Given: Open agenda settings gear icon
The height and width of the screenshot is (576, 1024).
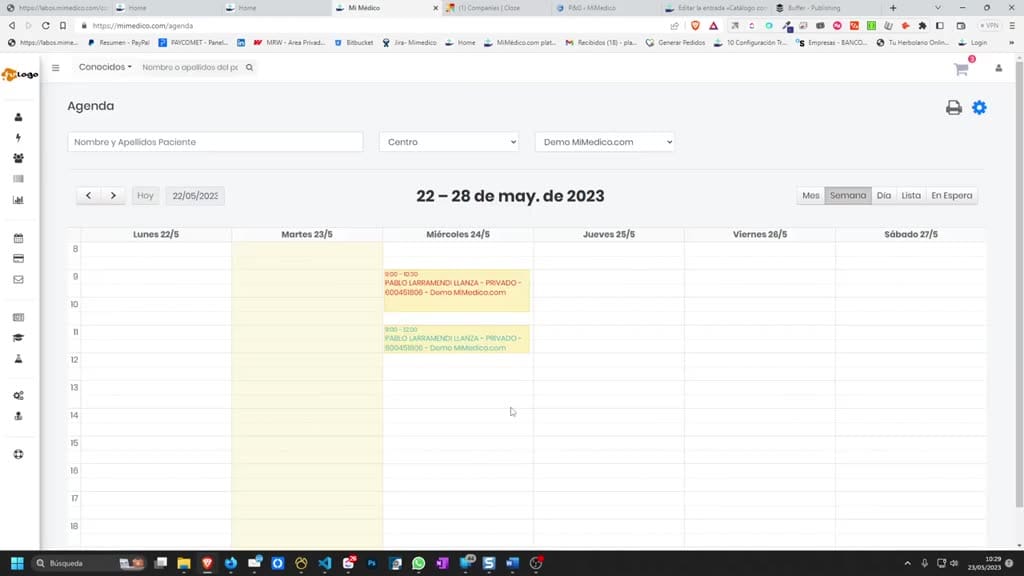Looking at the screenshot, I should coord(979,108).
